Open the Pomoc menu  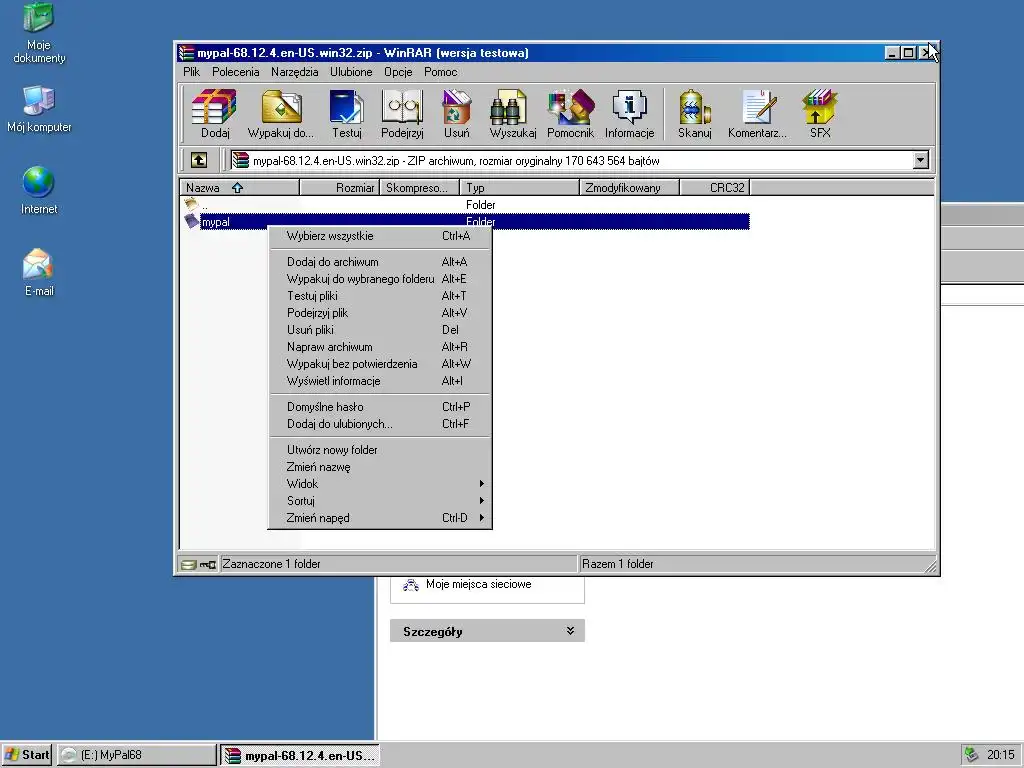click(441, 72)
